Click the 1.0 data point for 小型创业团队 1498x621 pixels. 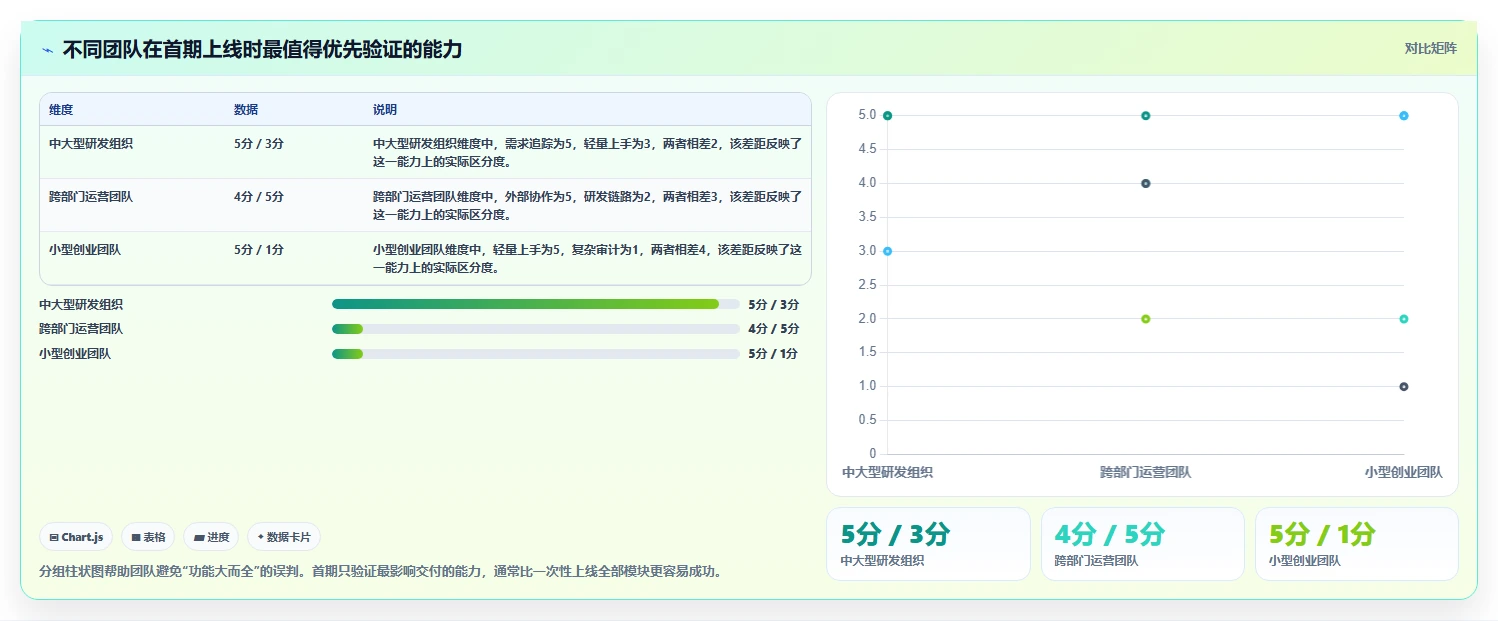[x=1404, y=386]
